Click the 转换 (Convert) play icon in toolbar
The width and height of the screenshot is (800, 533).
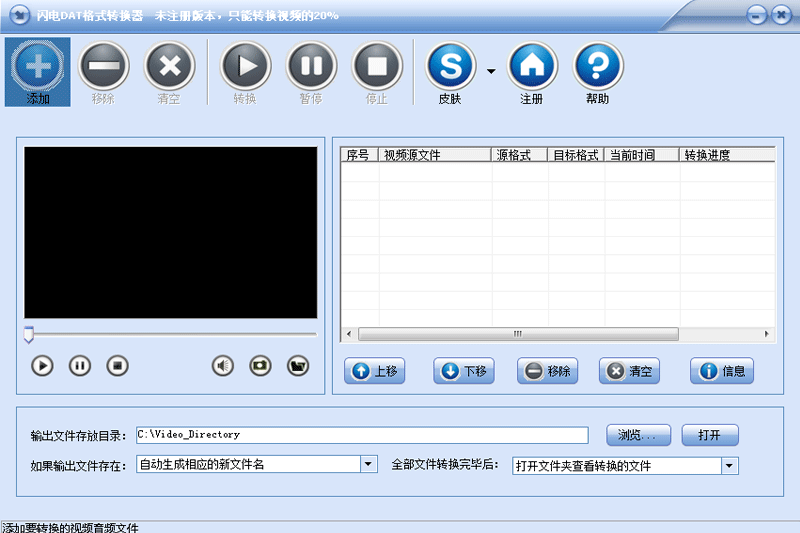[245, 66]
